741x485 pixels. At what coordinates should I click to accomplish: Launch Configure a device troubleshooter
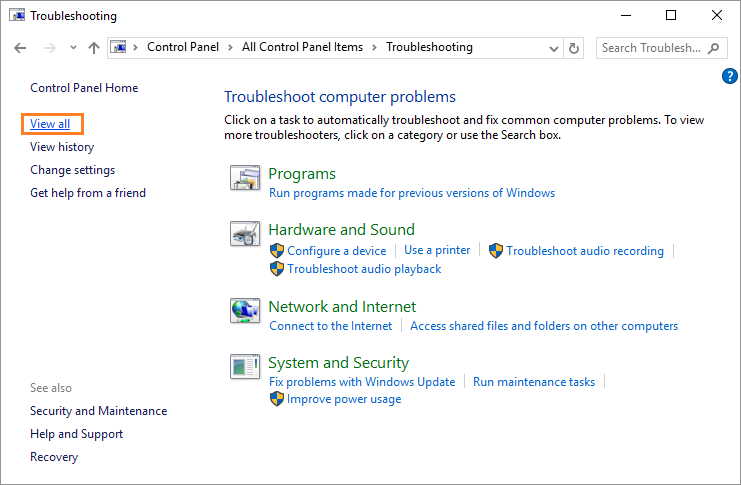[x=336, y=251]
